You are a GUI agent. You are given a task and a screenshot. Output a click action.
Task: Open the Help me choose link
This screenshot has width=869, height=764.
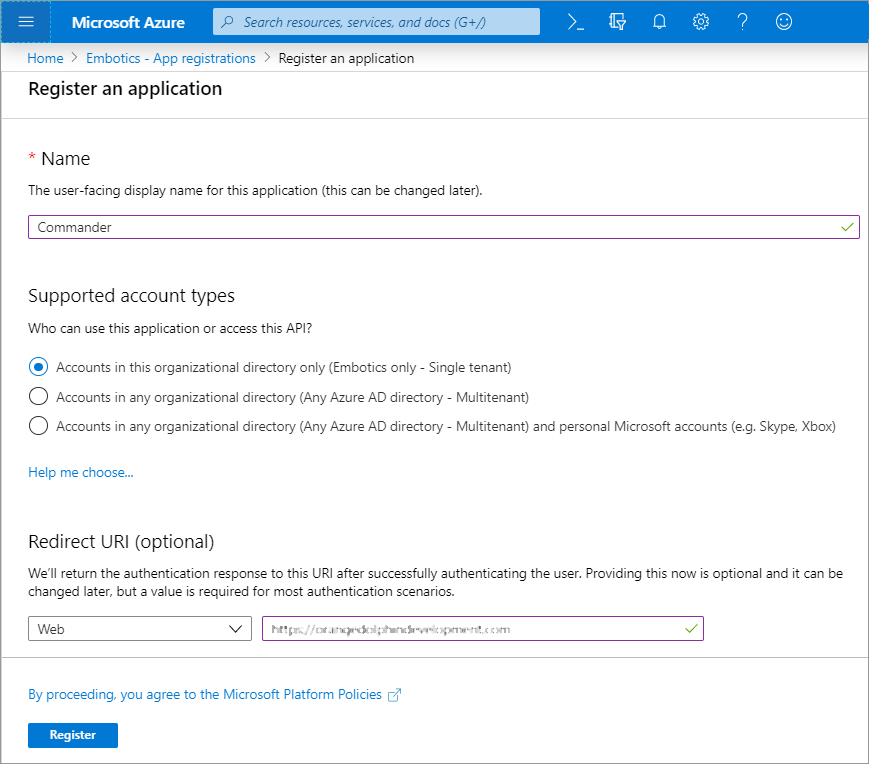(x=81, y=473)
